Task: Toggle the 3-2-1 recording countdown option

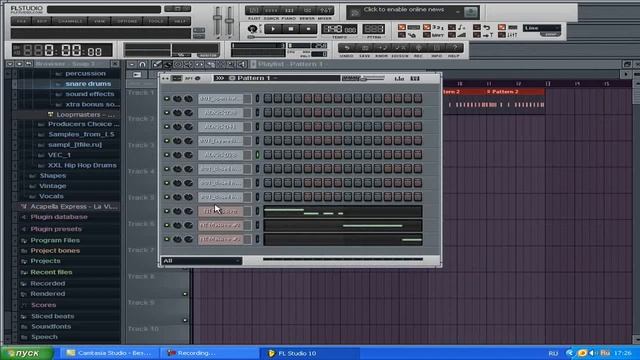Action: 427,27
